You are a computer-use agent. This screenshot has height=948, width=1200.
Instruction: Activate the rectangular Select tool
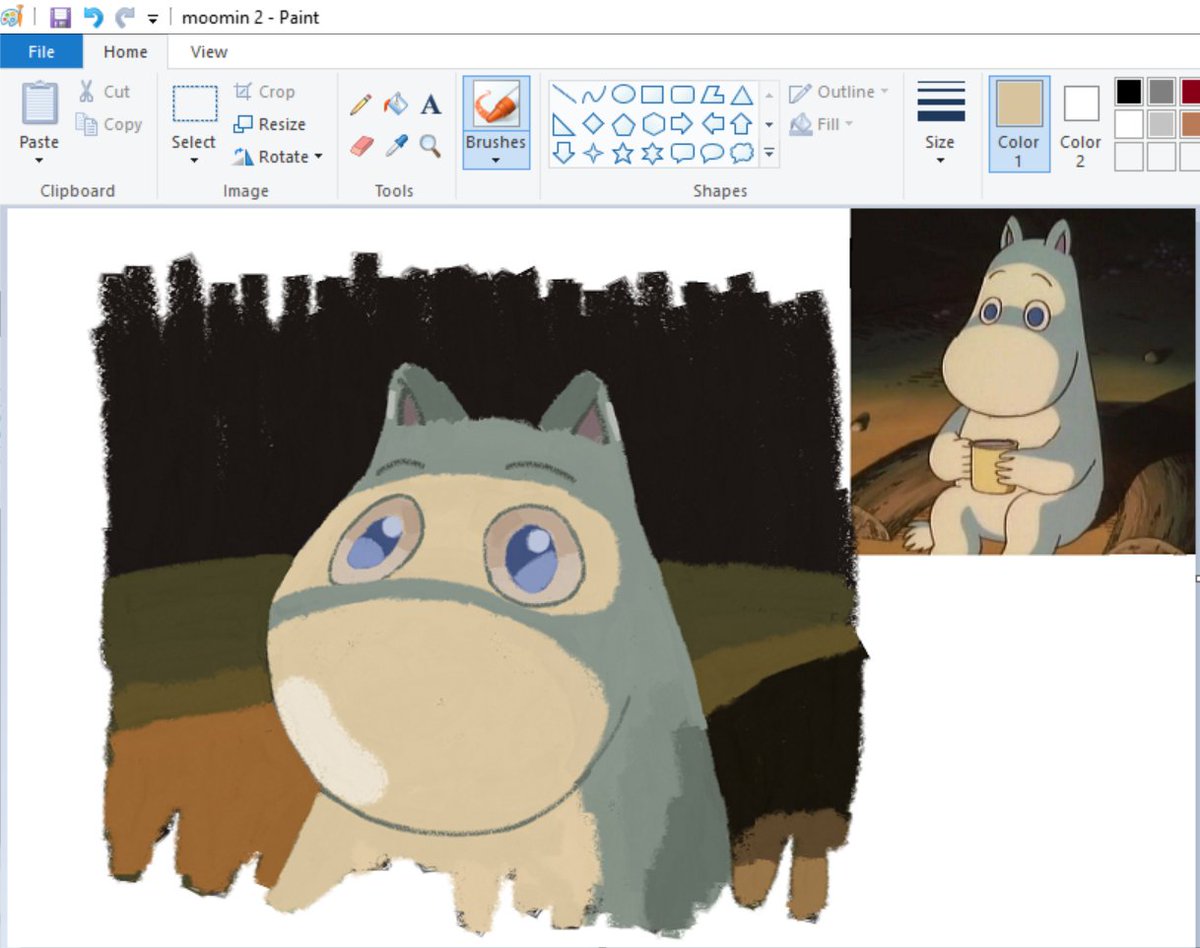coord(194,103)
